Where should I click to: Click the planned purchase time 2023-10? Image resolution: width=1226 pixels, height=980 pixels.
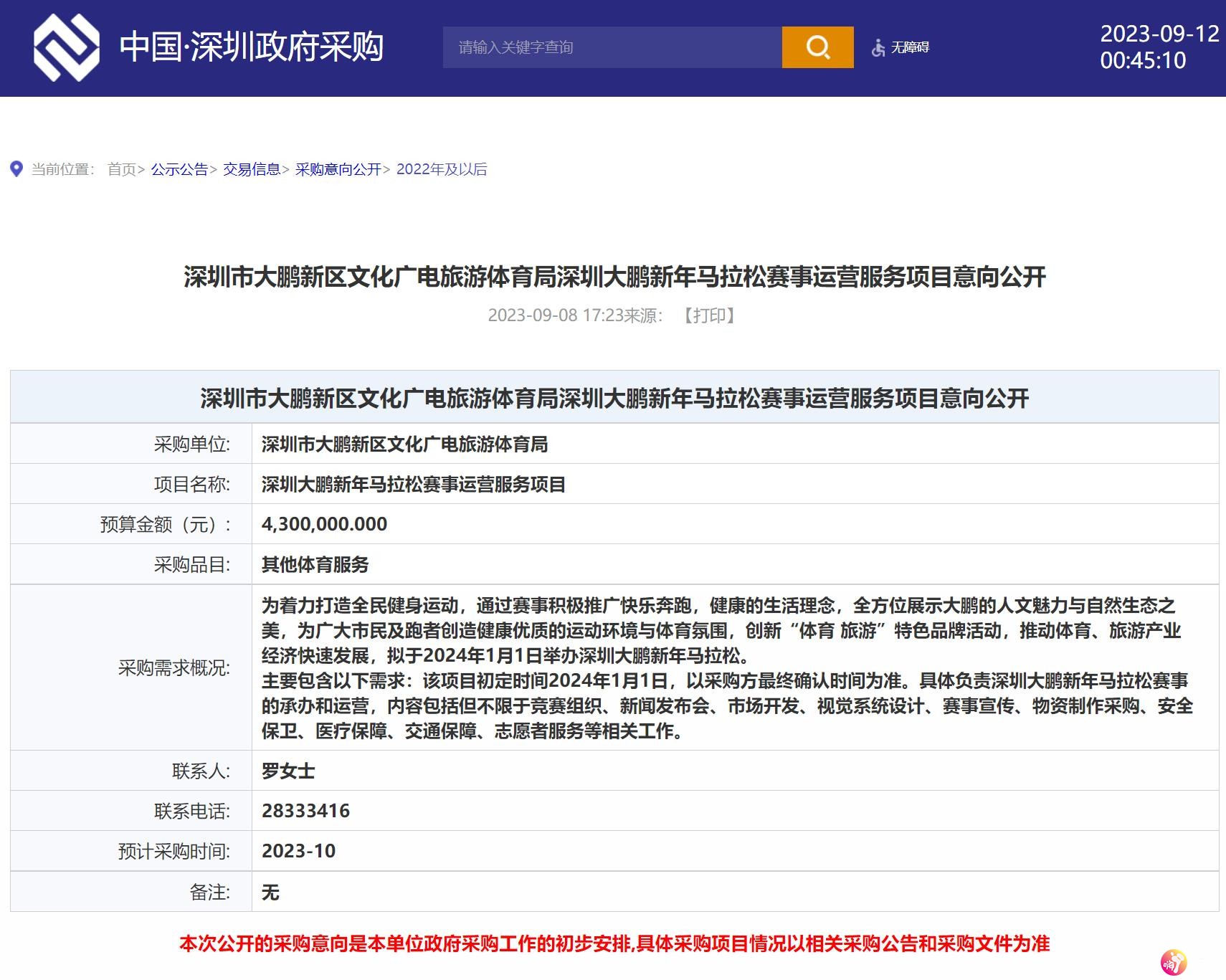[x=299, y=851]
